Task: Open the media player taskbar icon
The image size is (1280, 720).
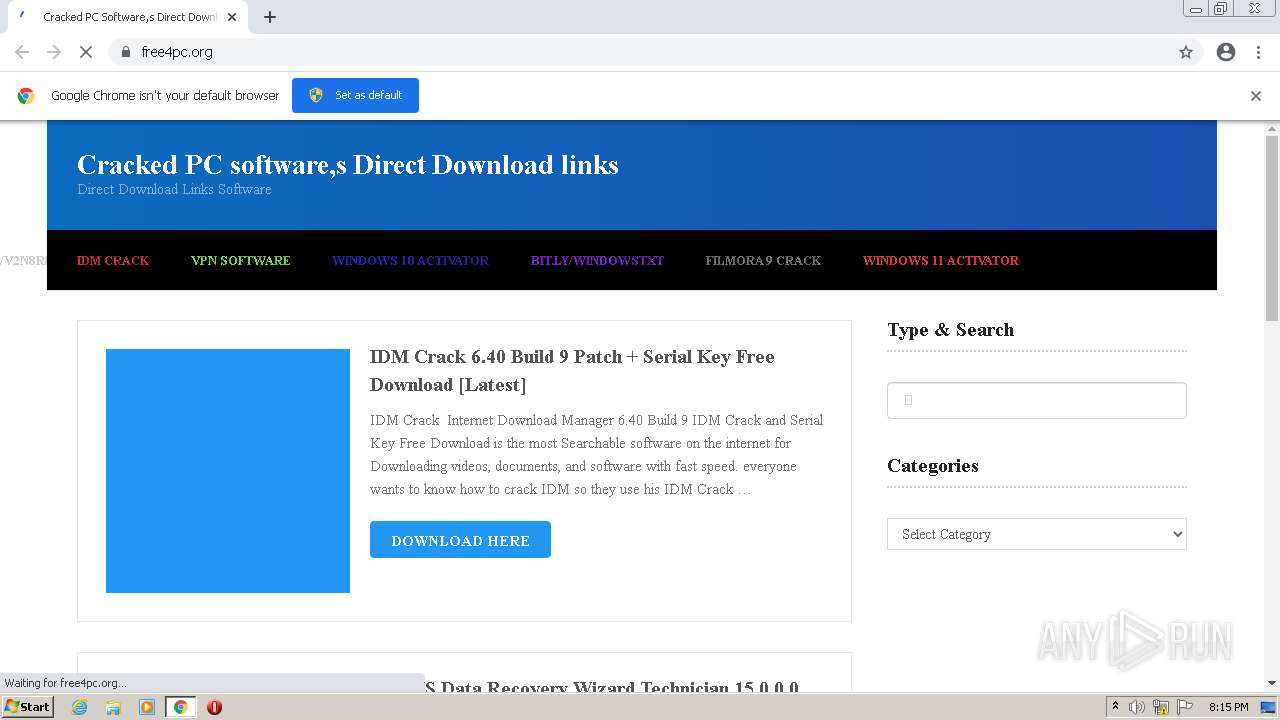Action: tap(147, 707)
